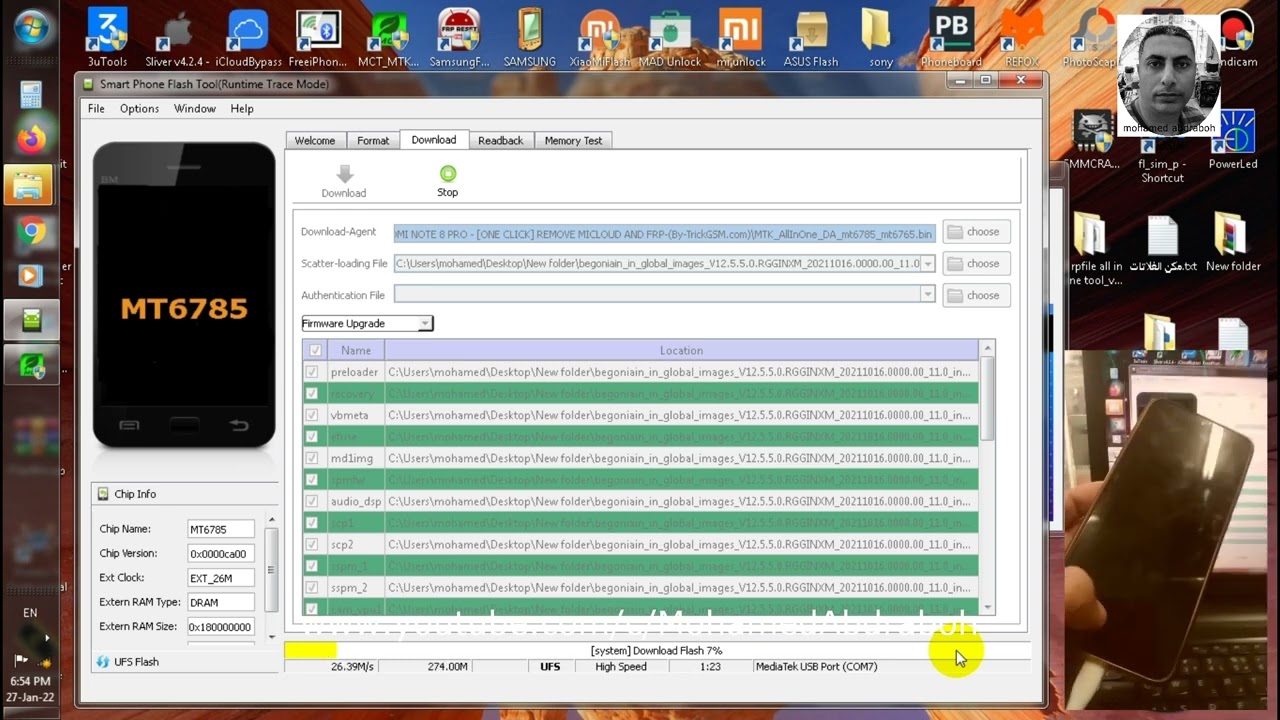Click the Location column header
Screen dimensions: 1280x720
pyautogui.click(x=681, y=350)
